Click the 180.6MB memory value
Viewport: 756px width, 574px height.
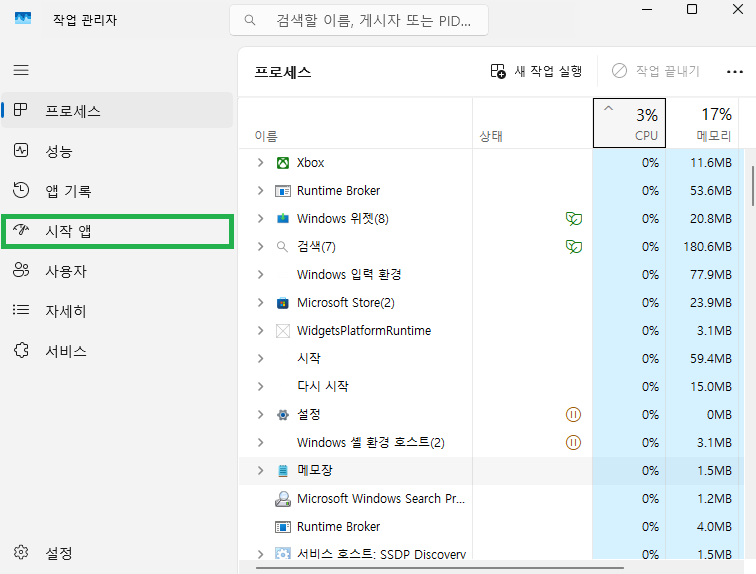[x=707, y=247]
